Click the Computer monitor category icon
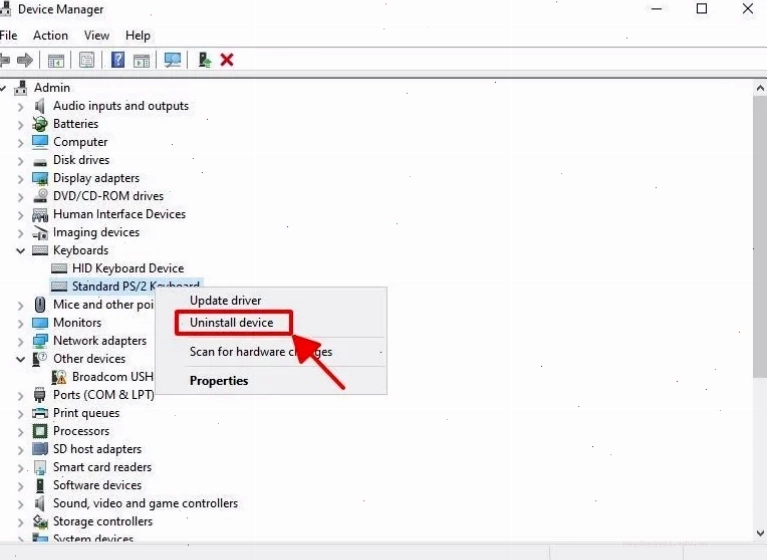Screen dimensions: 767x560 pos(40,142)
